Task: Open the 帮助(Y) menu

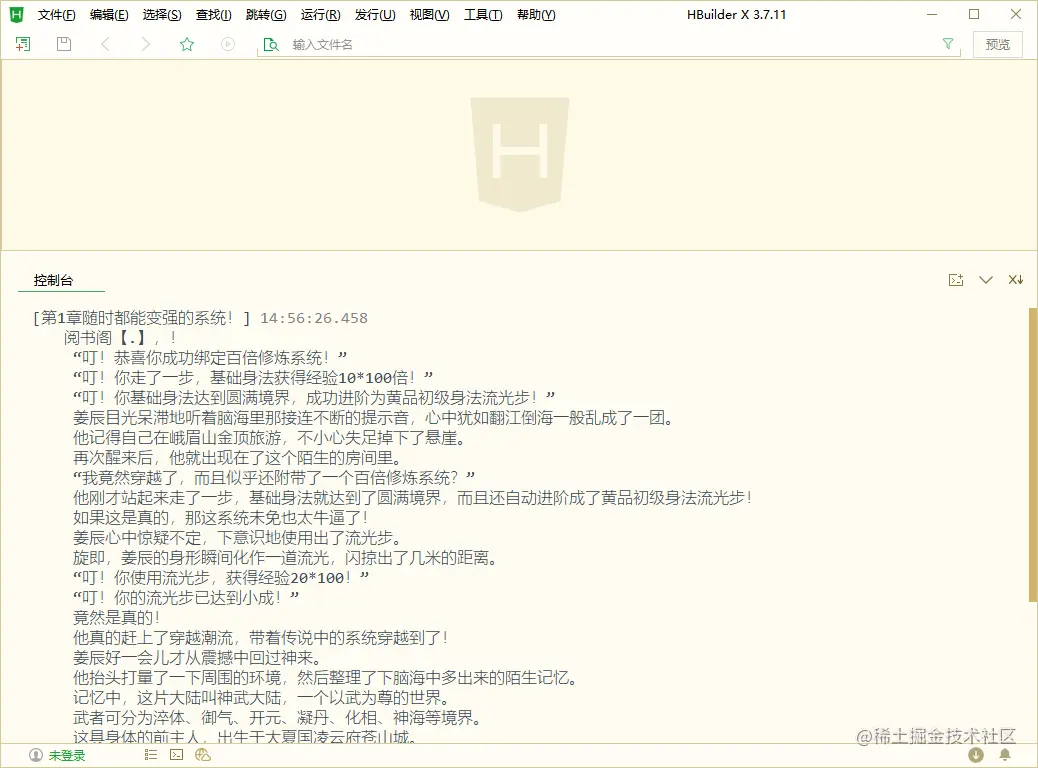Action: (536, 15)
